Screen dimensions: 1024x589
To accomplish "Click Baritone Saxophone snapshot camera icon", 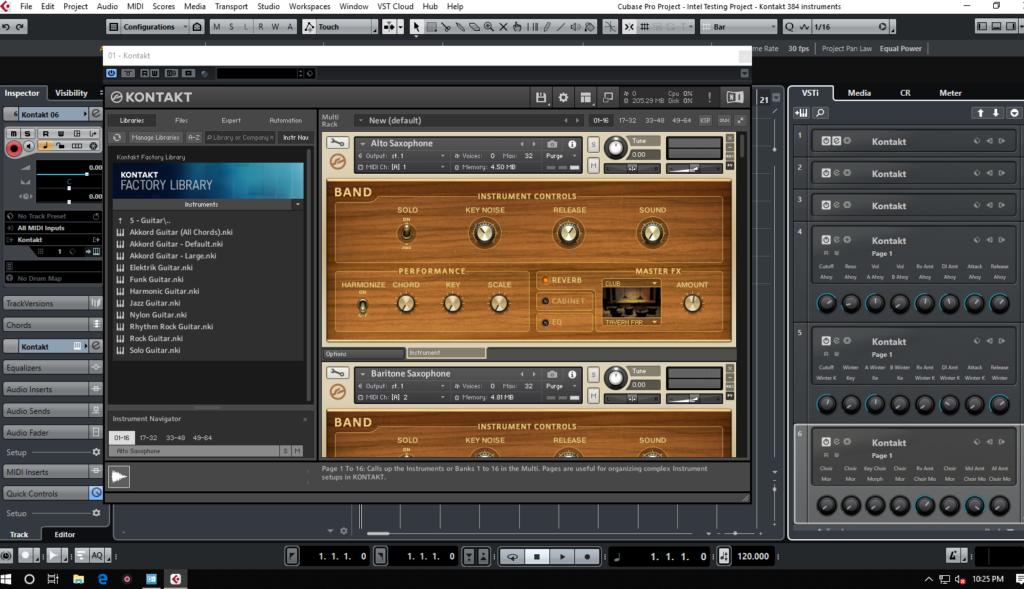I will click(x=552, y=374).
